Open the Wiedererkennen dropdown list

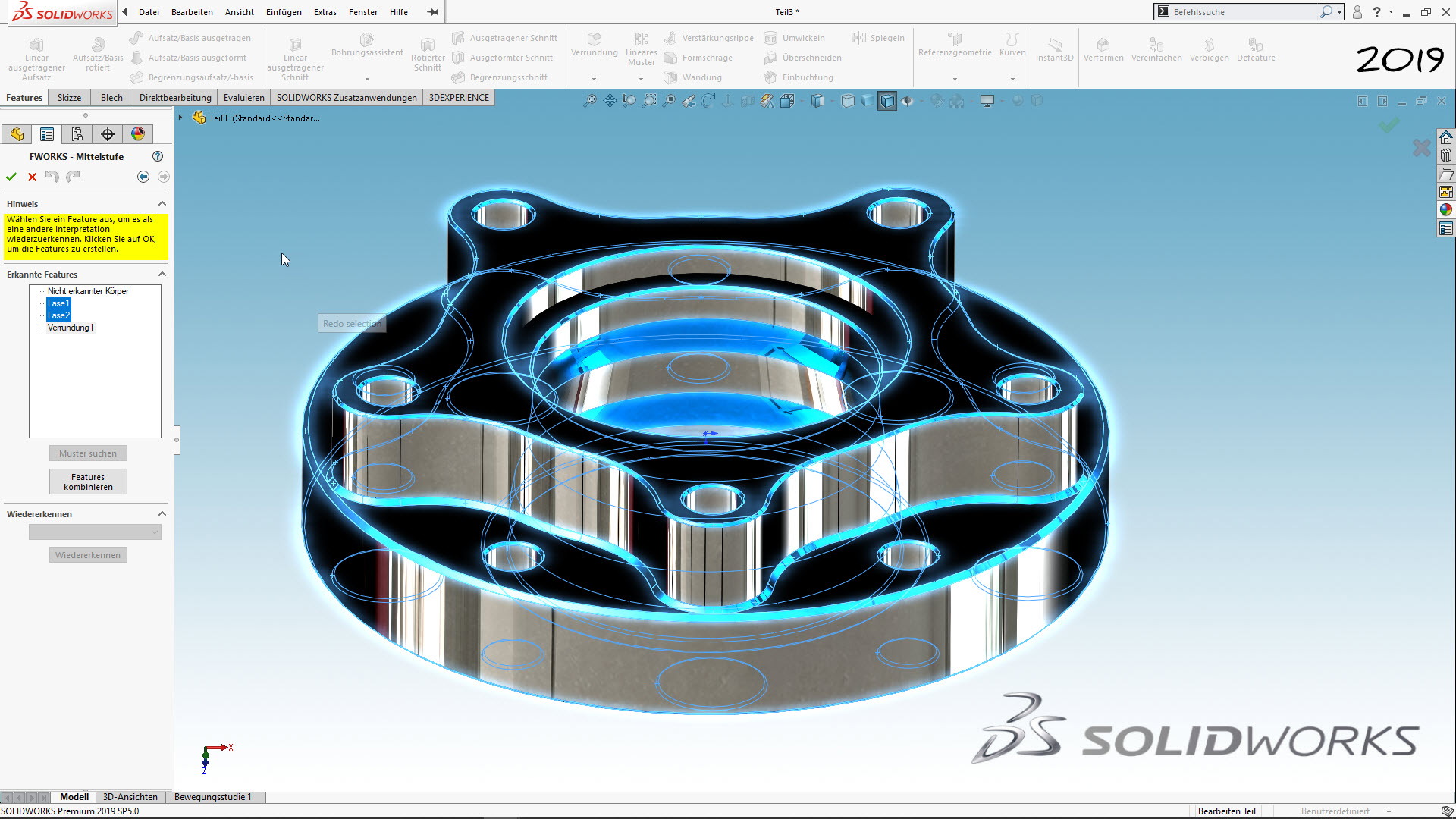[95, 532]
